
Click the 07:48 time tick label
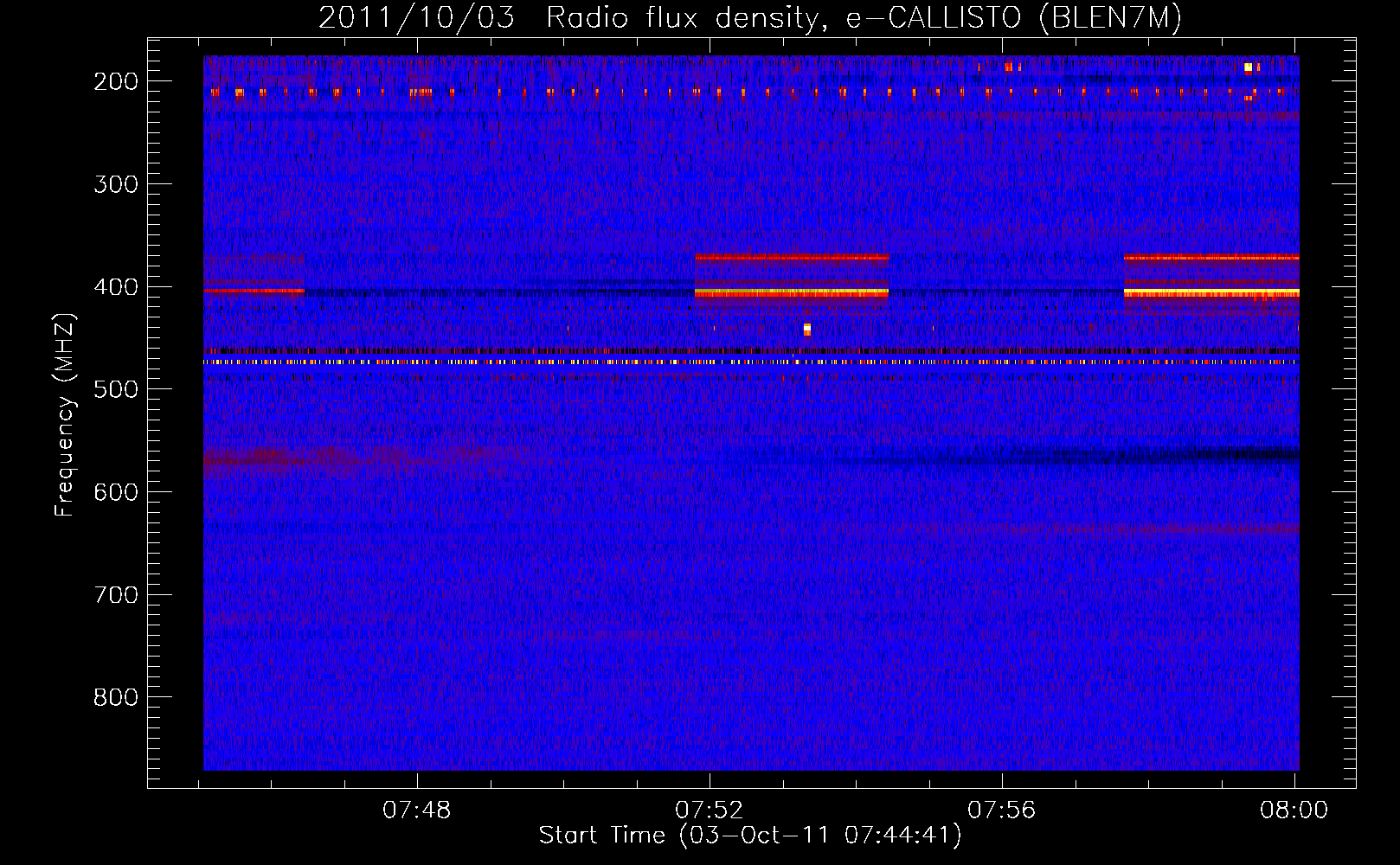click(x=417, y=811)
